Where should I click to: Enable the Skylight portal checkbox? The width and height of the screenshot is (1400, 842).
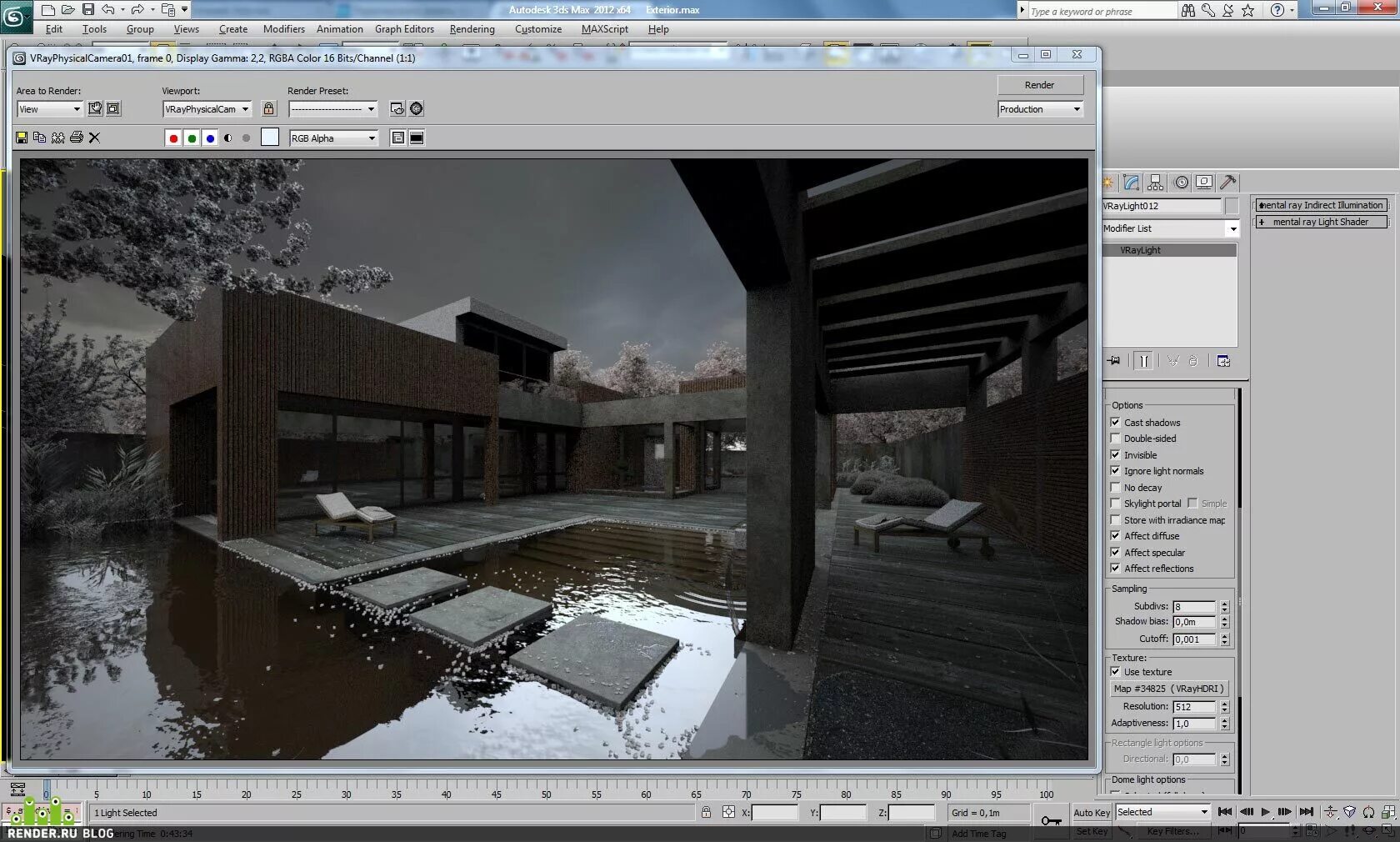pyautogui.click(x=1115, y=504)
